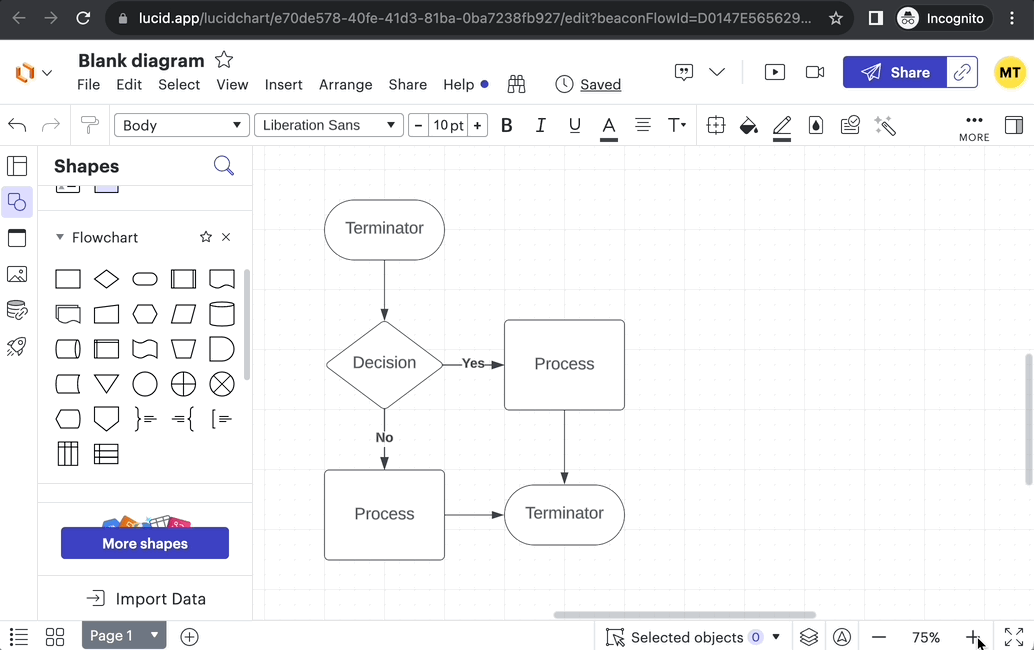Select the line color pencil tool
Image resolution: width=1034 pixels, height=650 pixels.
pyautogui.click(x=782, y=125)
